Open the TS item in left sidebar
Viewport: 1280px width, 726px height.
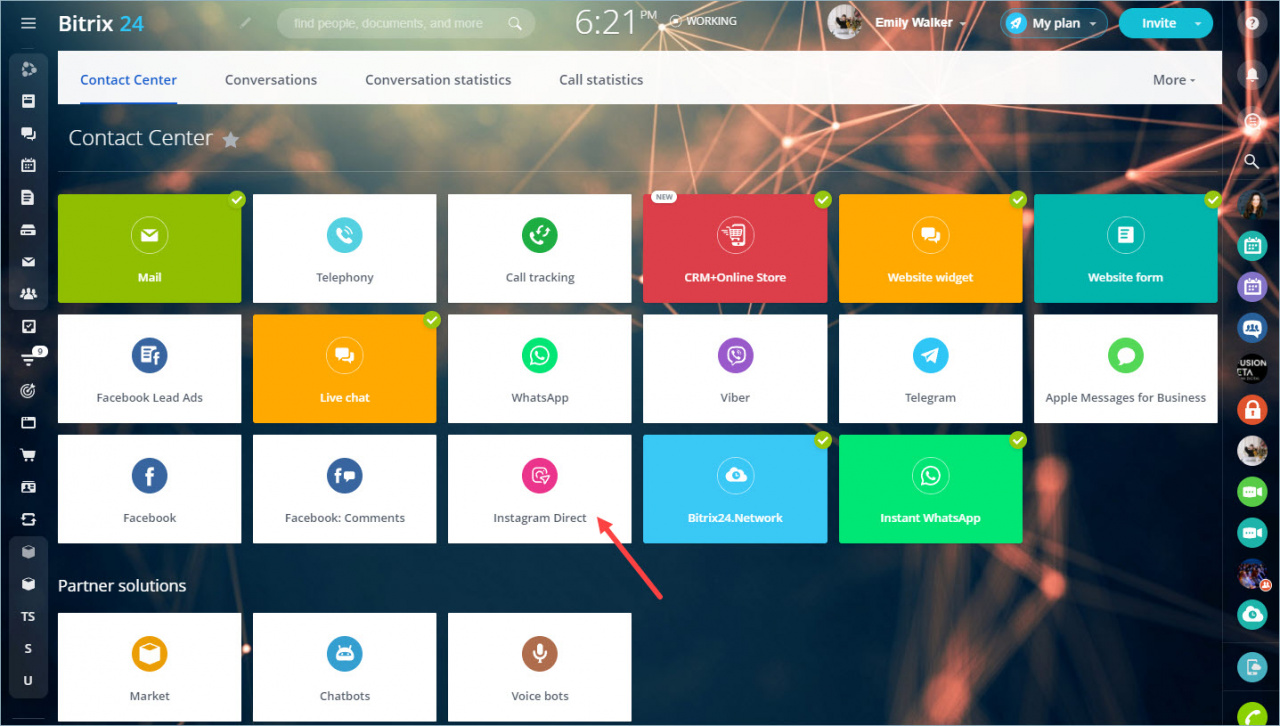[28, 616]
